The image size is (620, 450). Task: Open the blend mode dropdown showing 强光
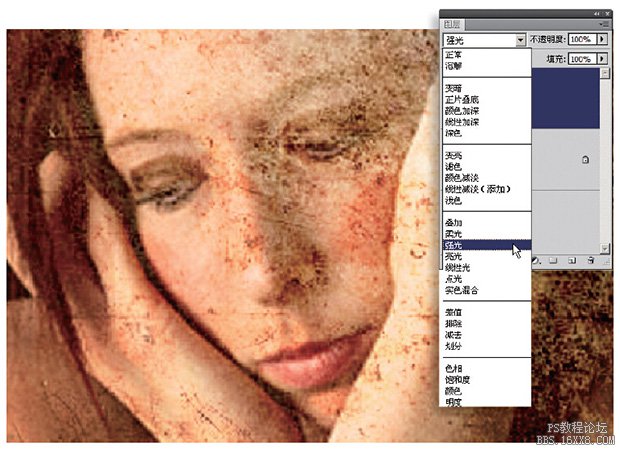coord(484,40)
